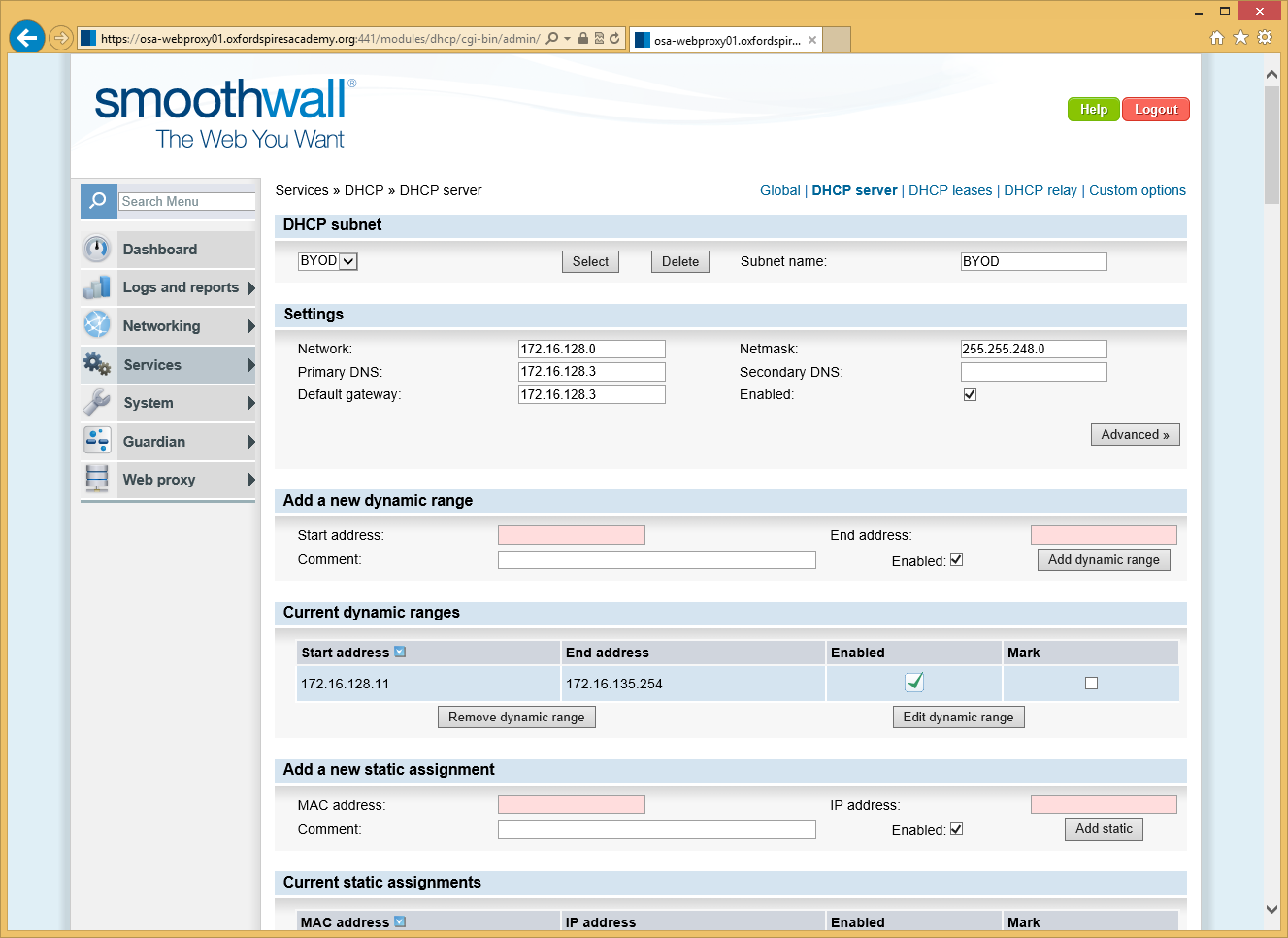
Task: Click the address bar search magnifier icon
Action: coord(552,39)
